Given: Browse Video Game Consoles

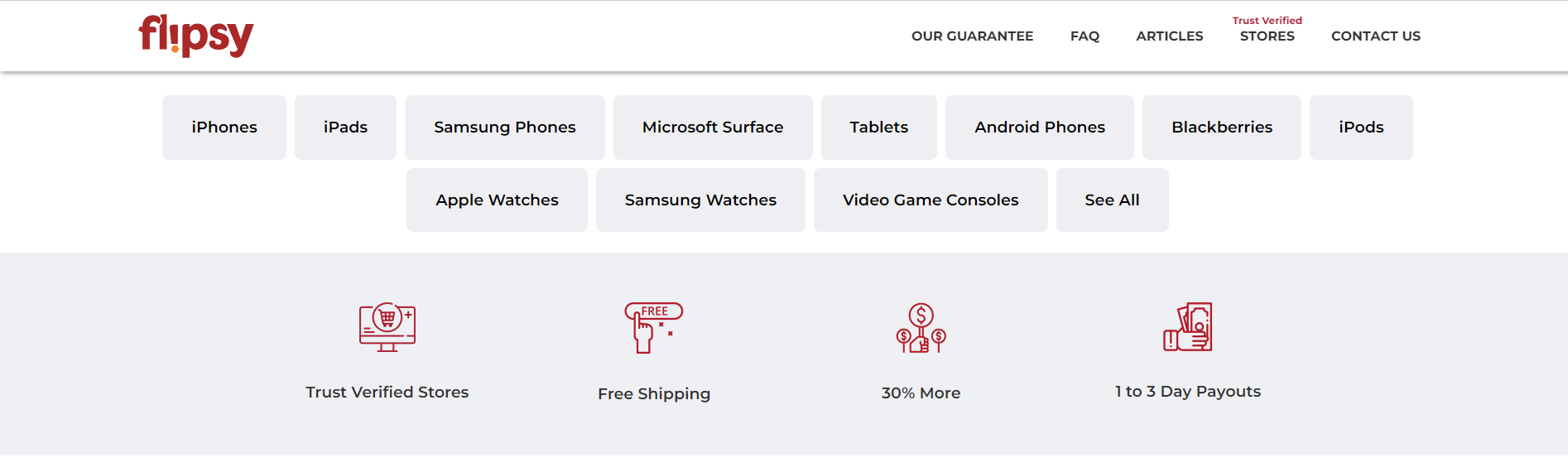Looking at the screenshot, I should (x=930, y=200).
